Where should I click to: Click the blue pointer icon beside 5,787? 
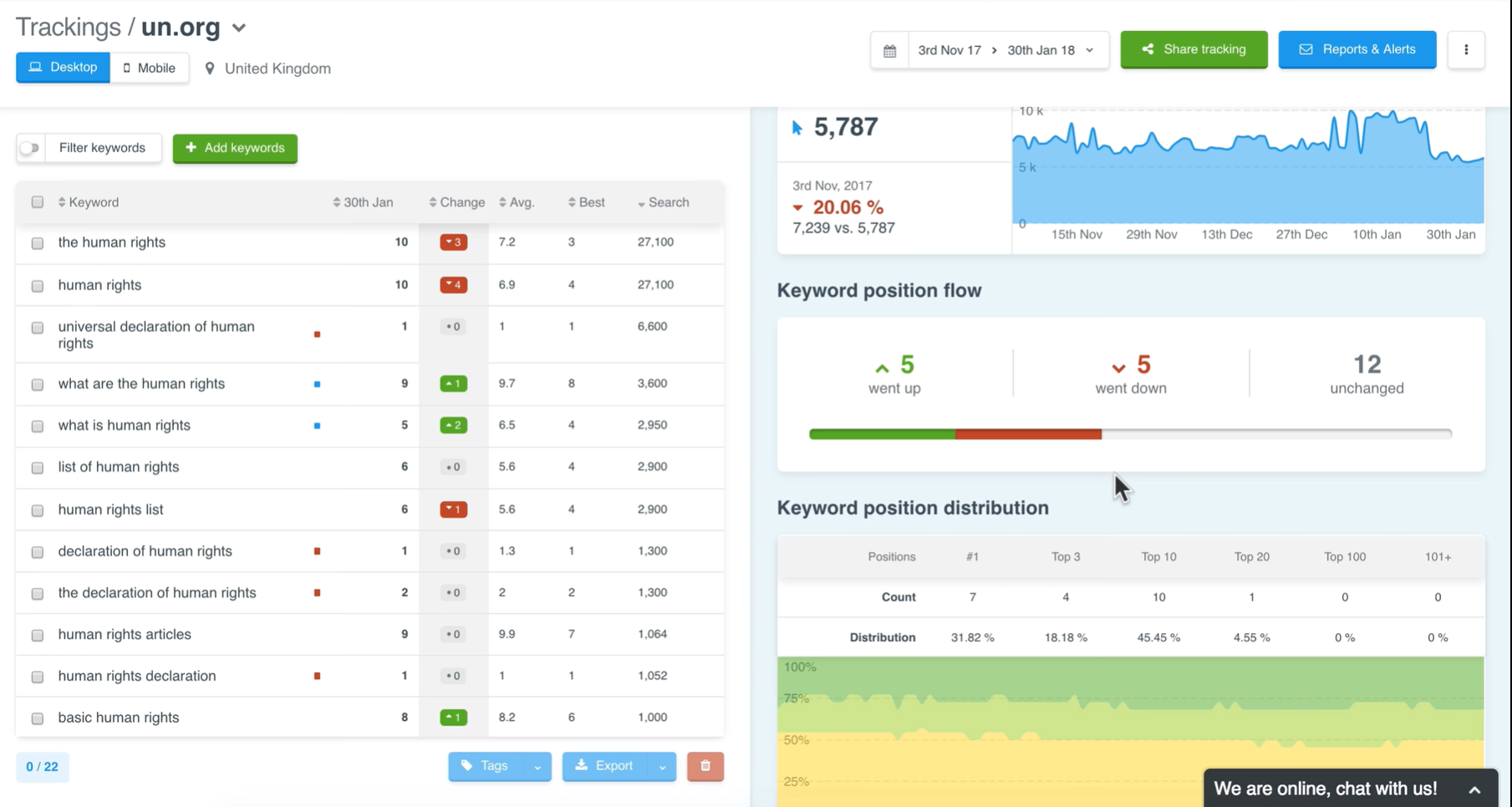click(797, 128)
